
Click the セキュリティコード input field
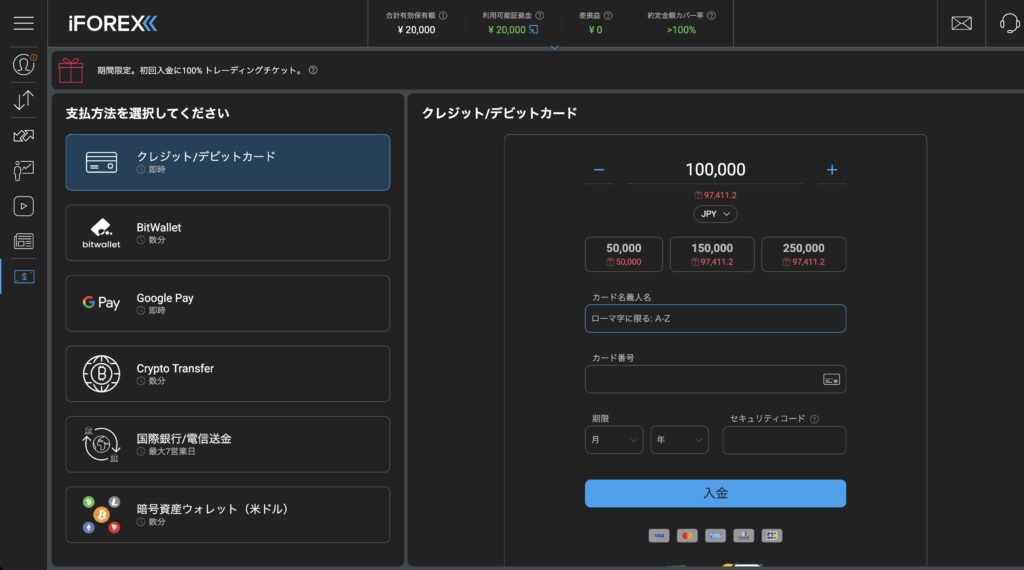[784, 440]
